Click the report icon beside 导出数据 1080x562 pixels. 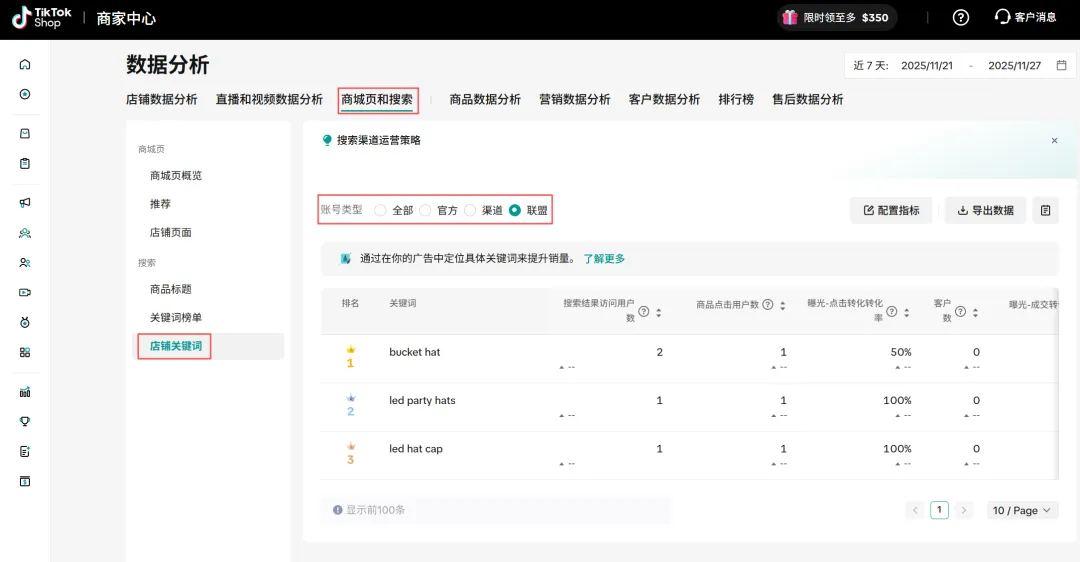[1045, 210]
